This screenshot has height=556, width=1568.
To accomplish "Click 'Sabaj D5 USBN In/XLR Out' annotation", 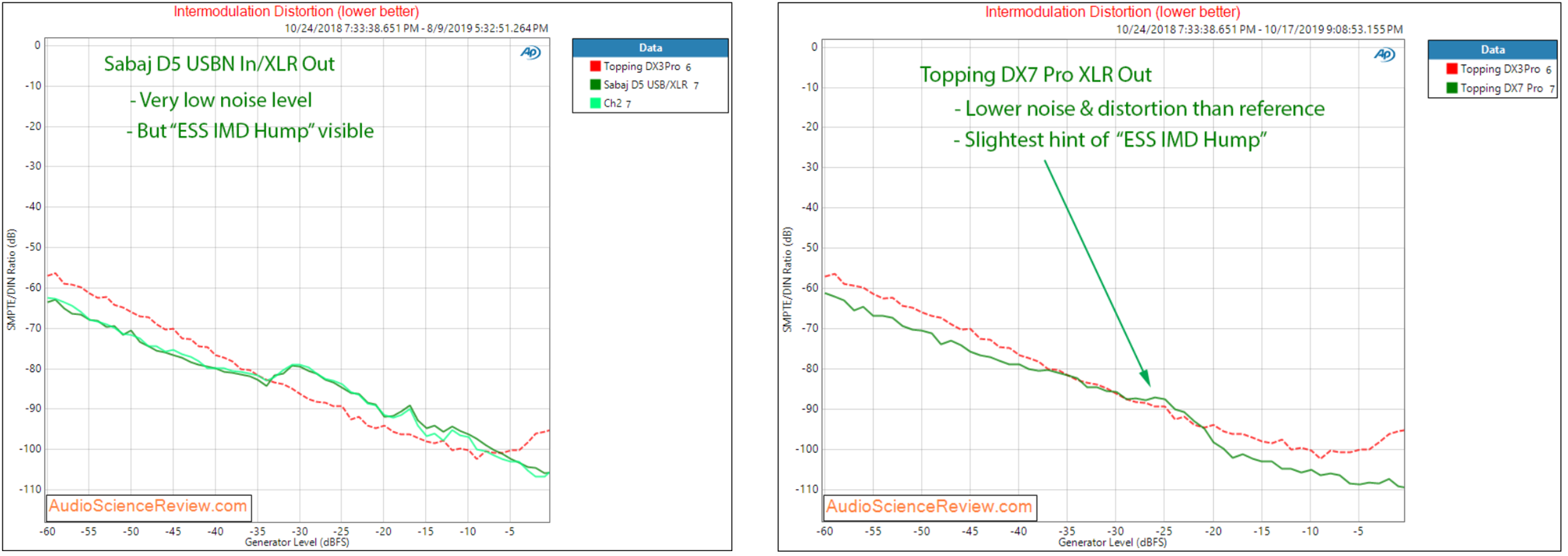I will coord(219,64).
